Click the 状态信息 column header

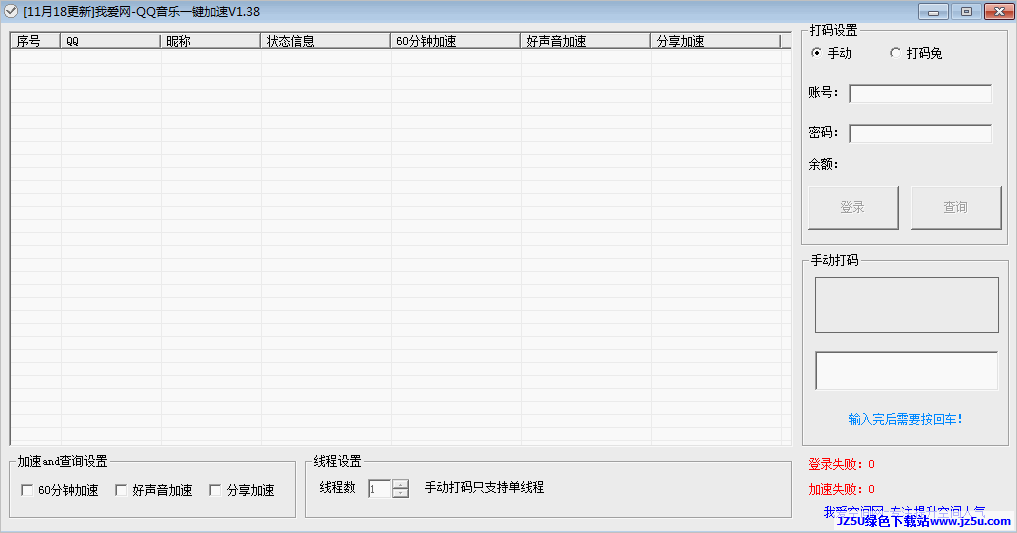(326, 41)
